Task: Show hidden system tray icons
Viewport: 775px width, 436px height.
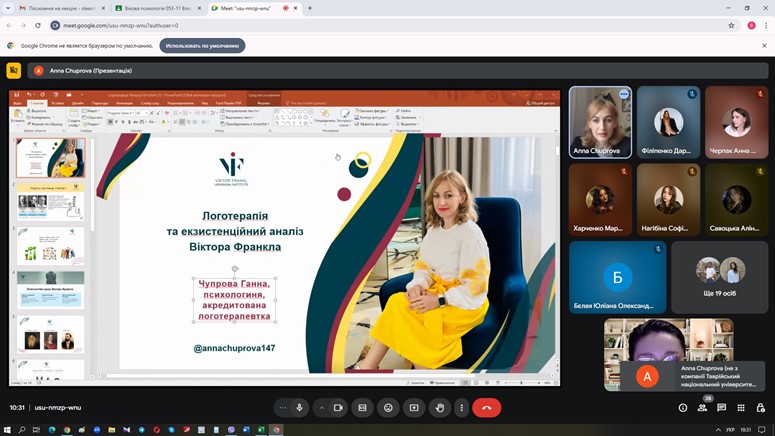Action: 718,430
